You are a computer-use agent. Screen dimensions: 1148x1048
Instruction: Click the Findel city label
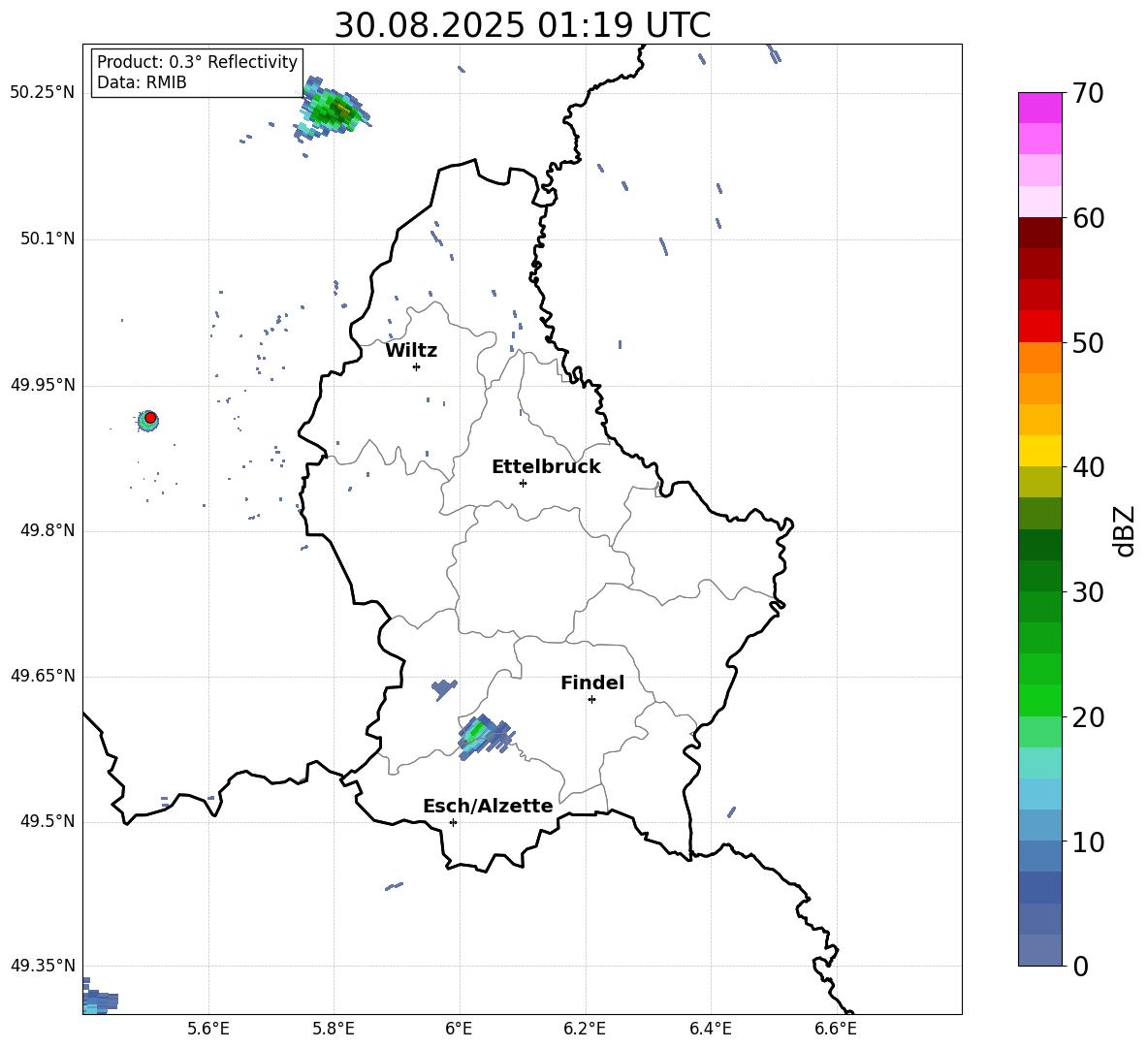(592, 683)
